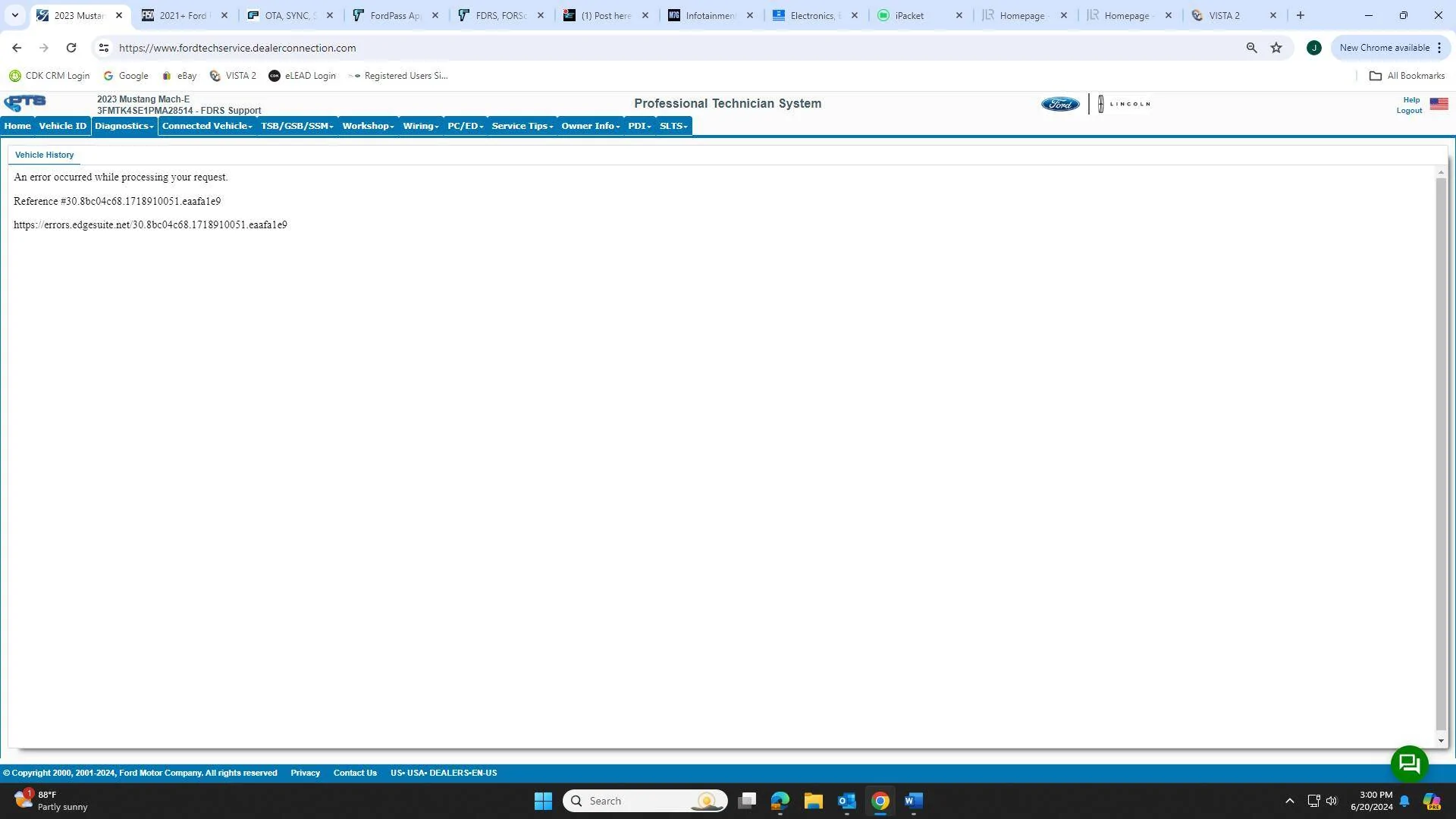Click the scrollbar down arrow
Viewport: 1456px width, 819px height.
click(x=1441, y=741)
